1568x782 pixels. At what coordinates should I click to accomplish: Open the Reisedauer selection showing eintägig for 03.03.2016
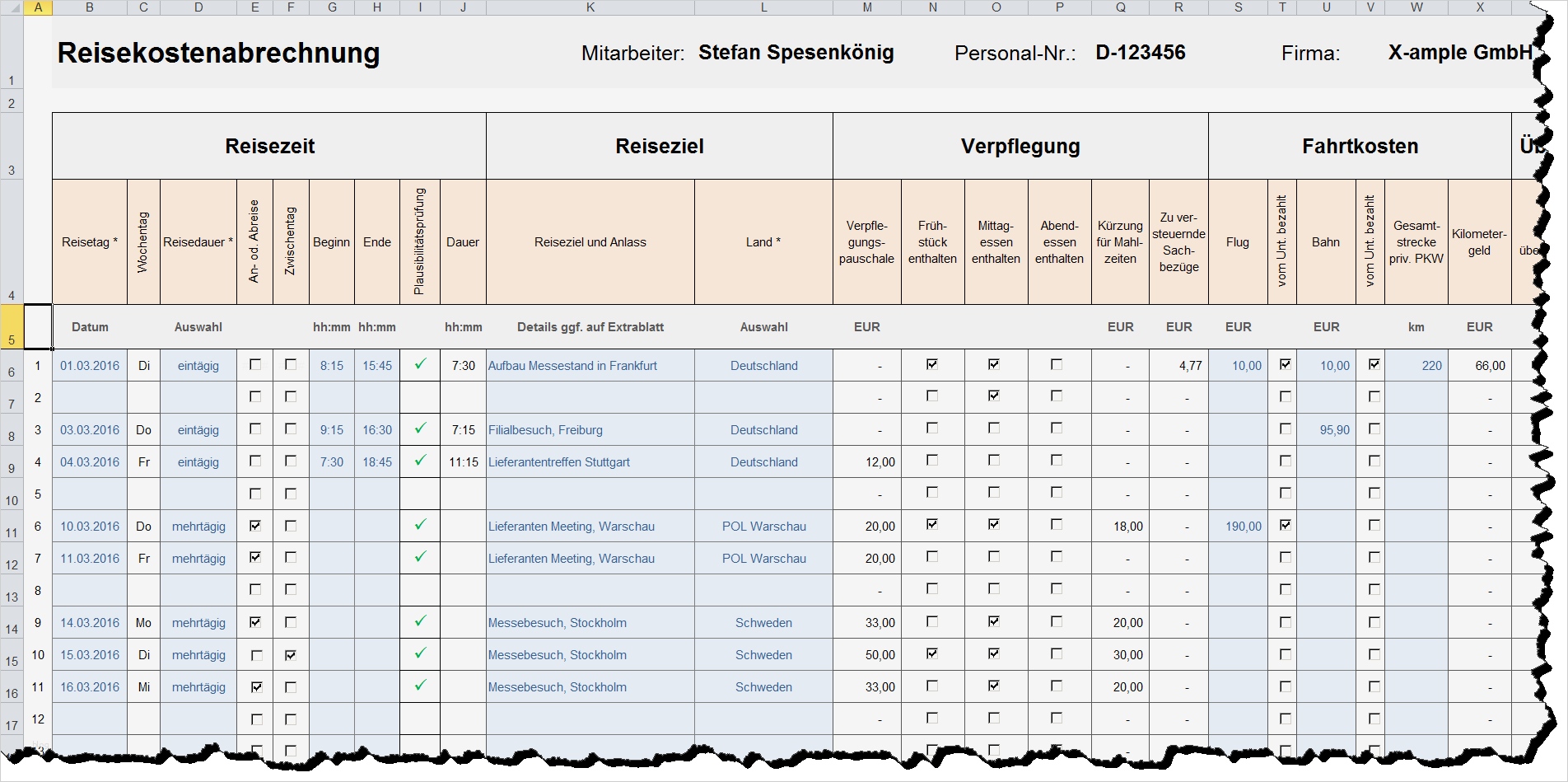pos(198,429)
